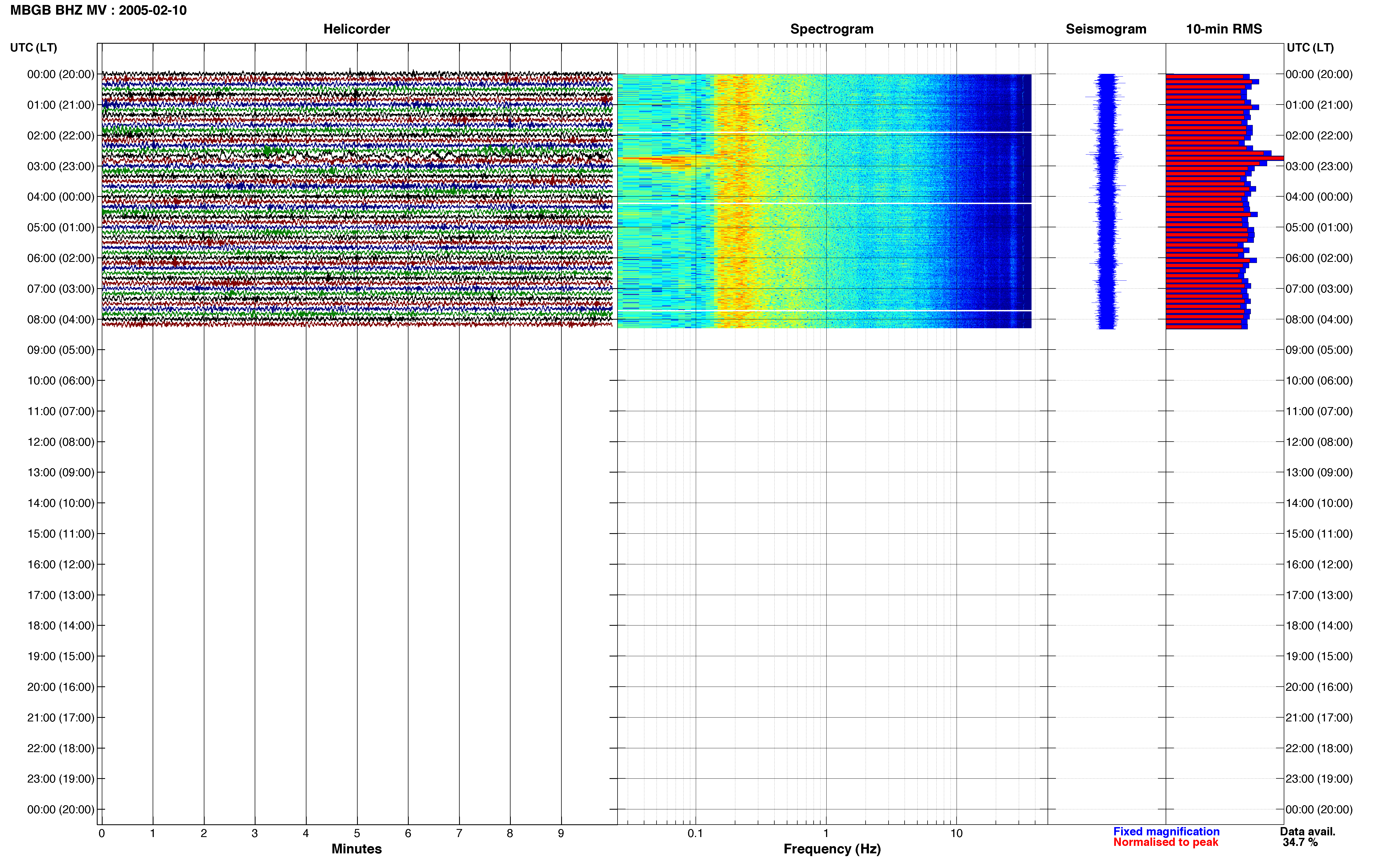Click '05:00 (01:00)' on the RMS panel time axis
1388x868 pixels.
click(x=1319, y=227)
